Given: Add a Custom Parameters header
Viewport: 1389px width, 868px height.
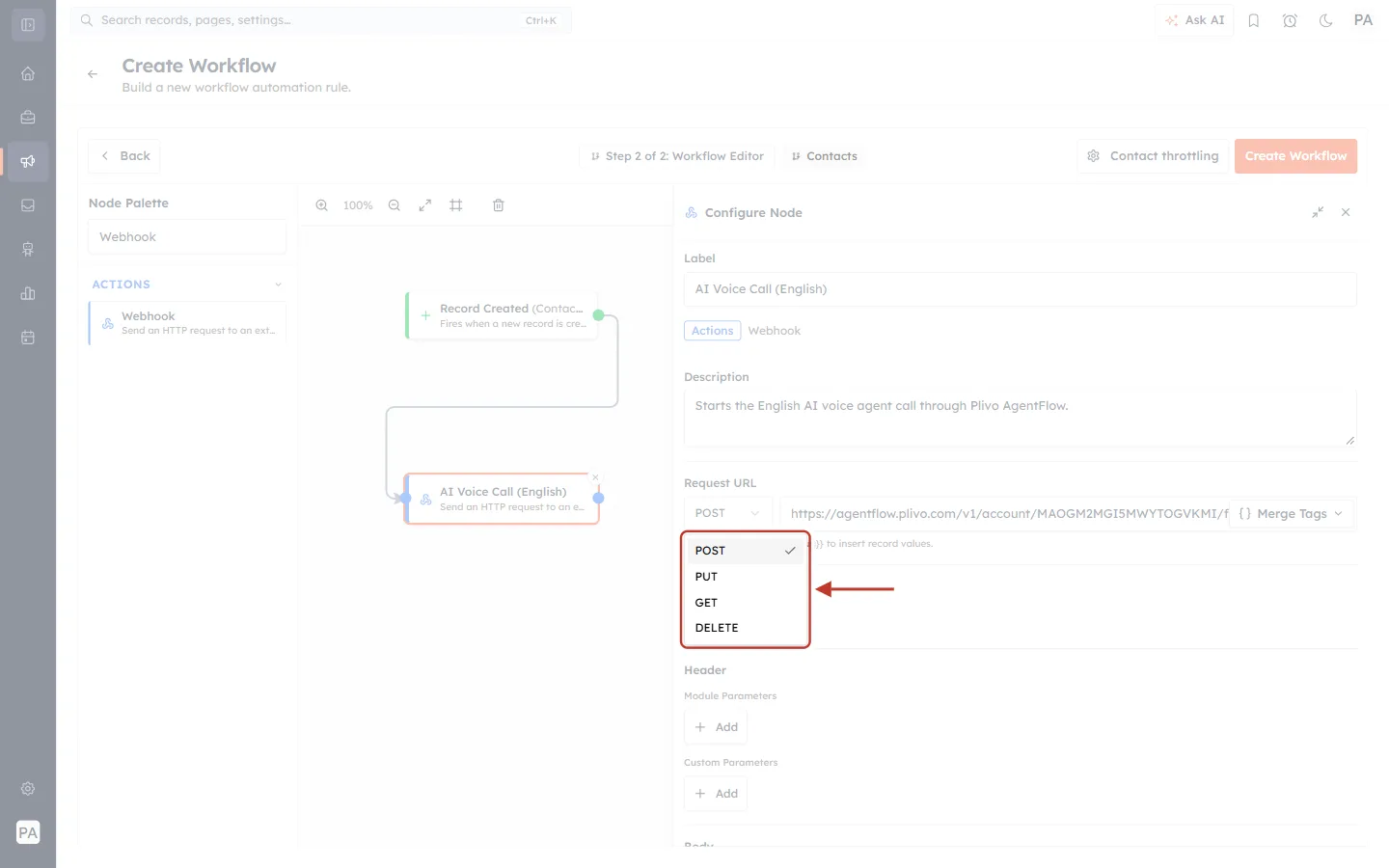Looking at the screenshot, I should 717,794.
